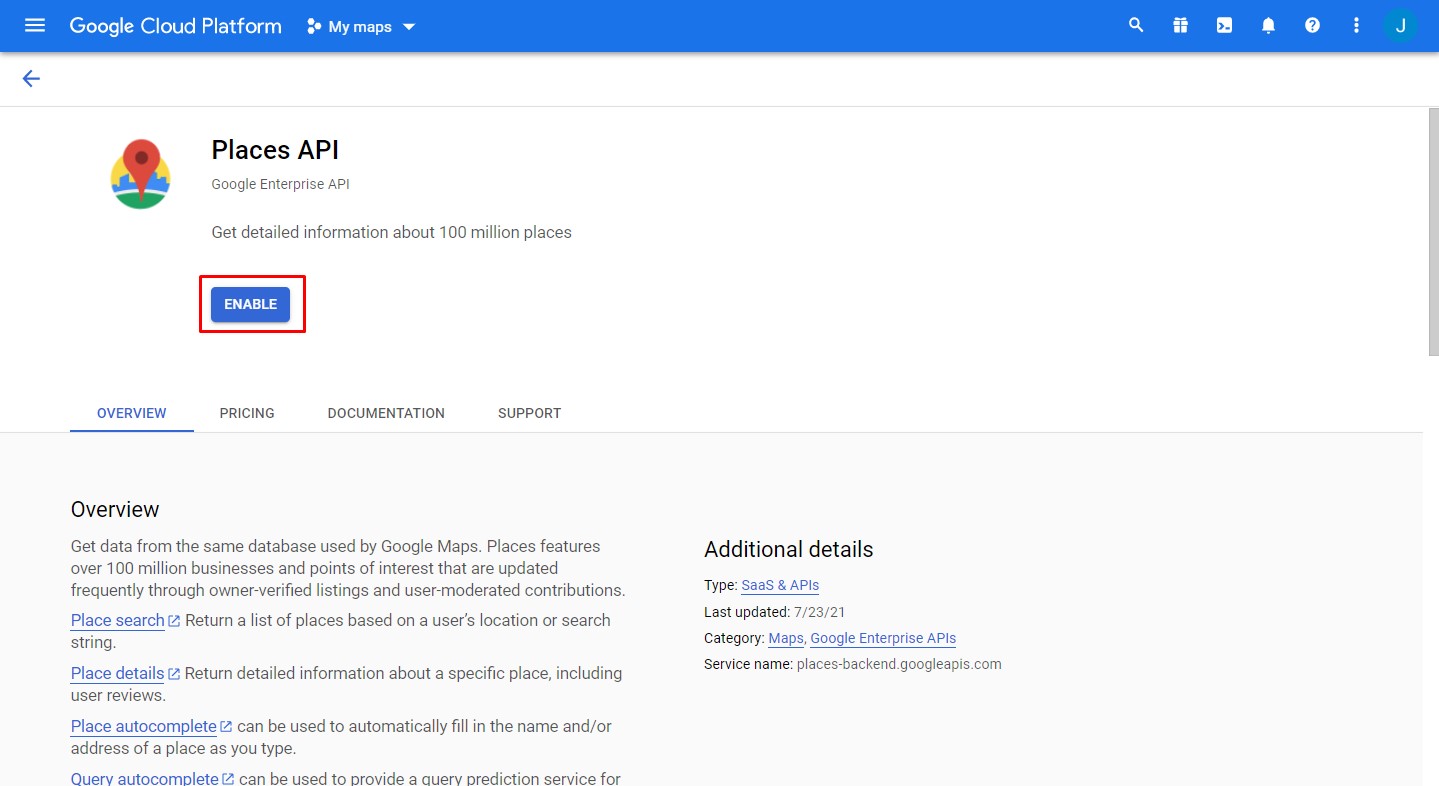Image resolution: width=1439 pixels, height=786 pixels.
Task: Click the J account avatar
Action: point(1400,26)
